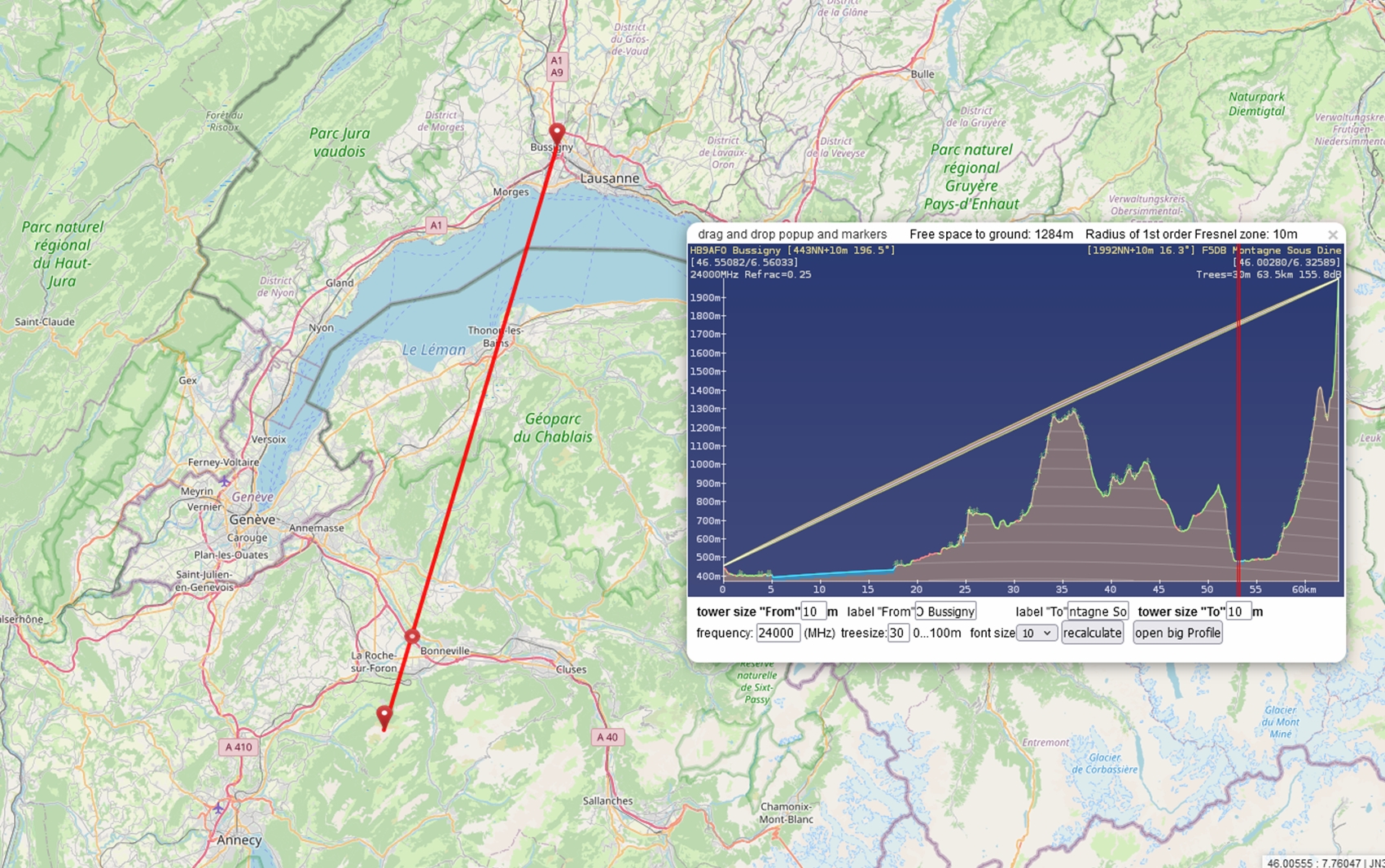This screenshot has width=1385, height=868.
Task: Click the label "To" input field
Action: 1098,612
